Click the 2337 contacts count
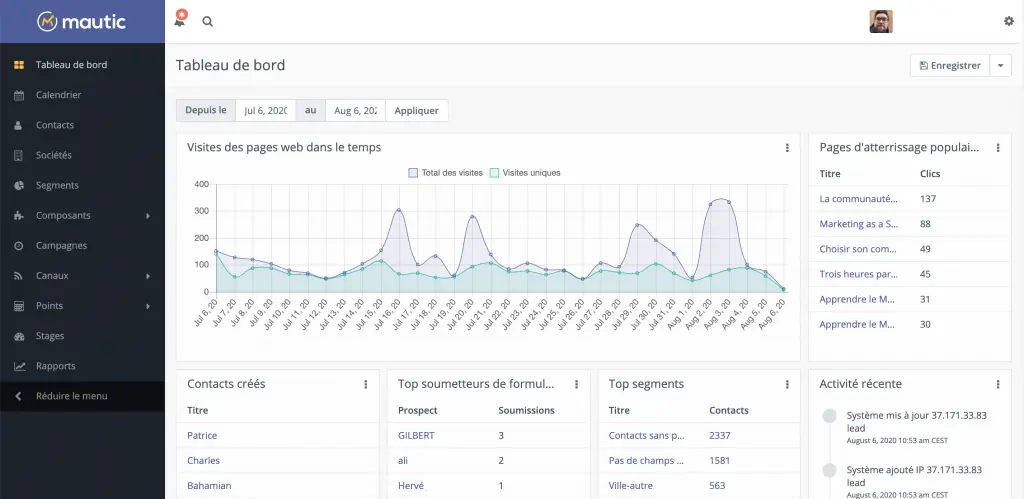Image resolution: width=1024 pixels, height=499 pixels. (x=720, y=435)
